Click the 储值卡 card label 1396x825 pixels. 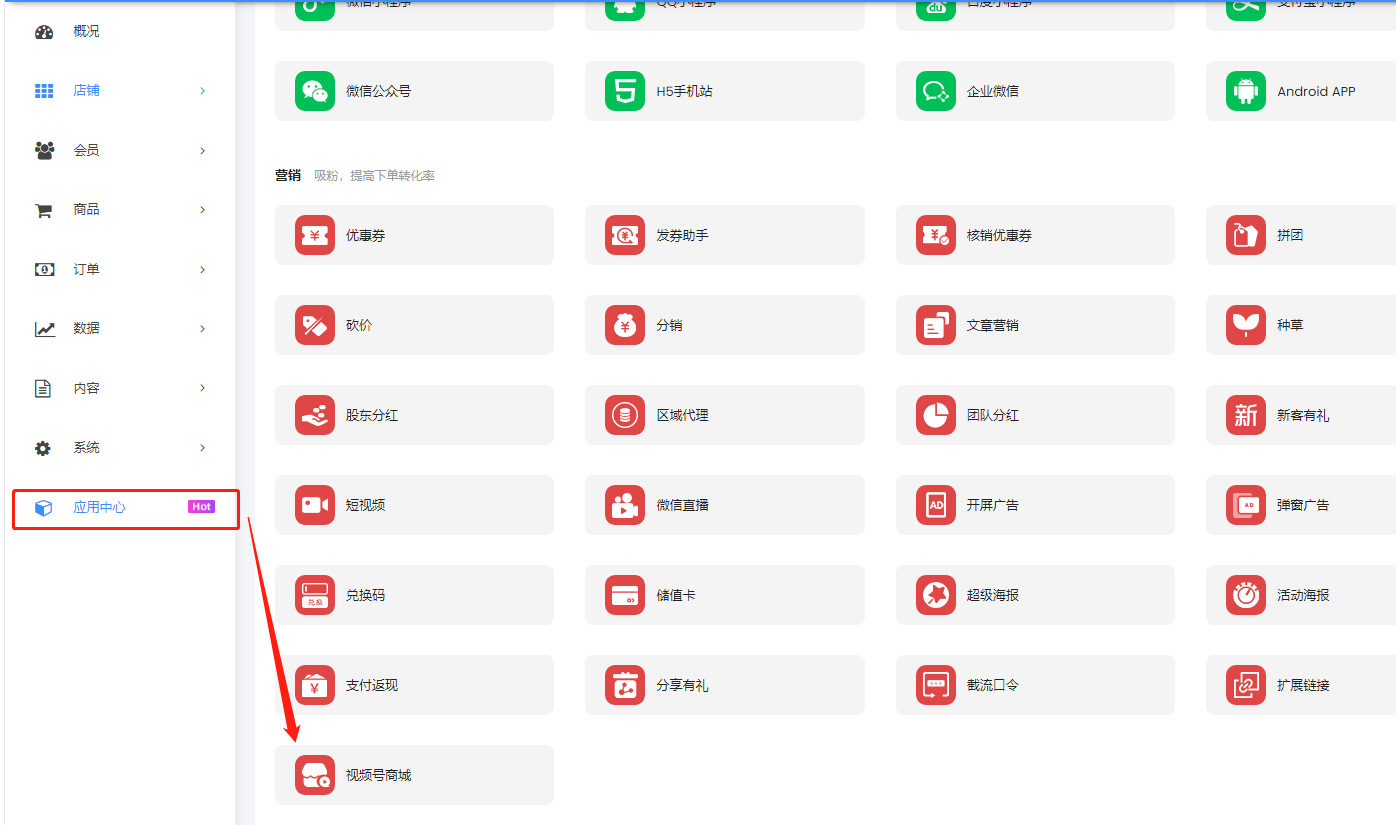tap(675, 595)
